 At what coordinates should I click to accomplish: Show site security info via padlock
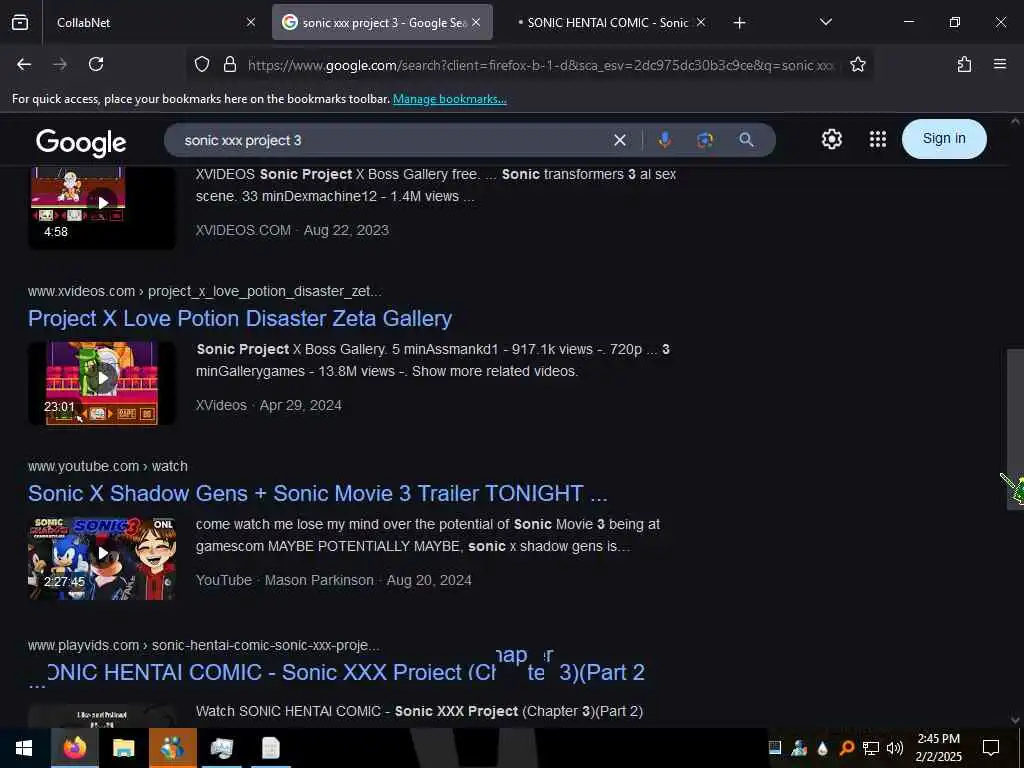pyautogui.click(x=230, y=64)
